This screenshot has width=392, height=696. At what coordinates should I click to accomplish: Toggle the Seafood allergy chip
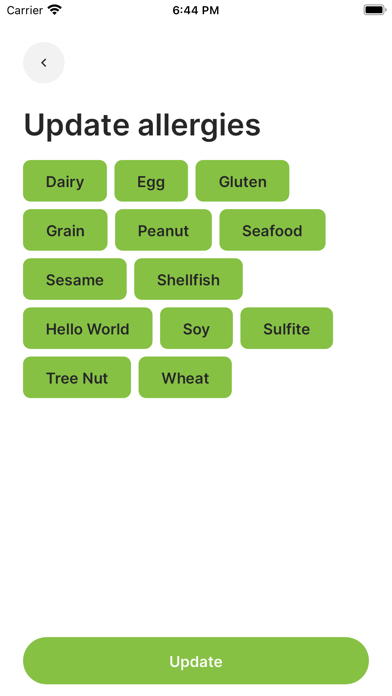tap(272, 230)
